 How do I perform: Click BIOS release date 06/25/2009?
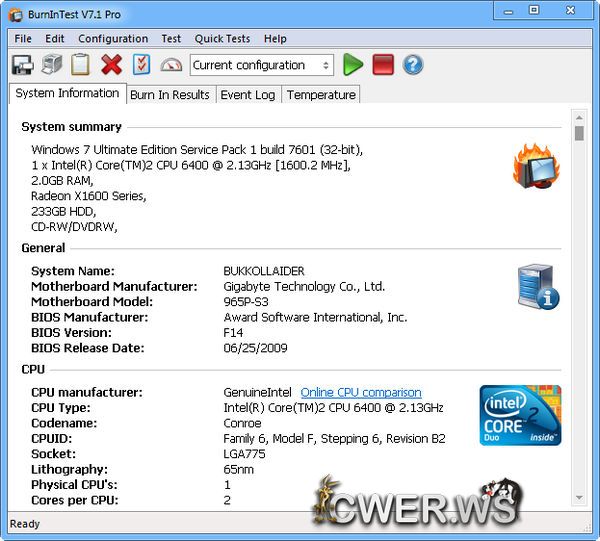click(x=255, y=348)
